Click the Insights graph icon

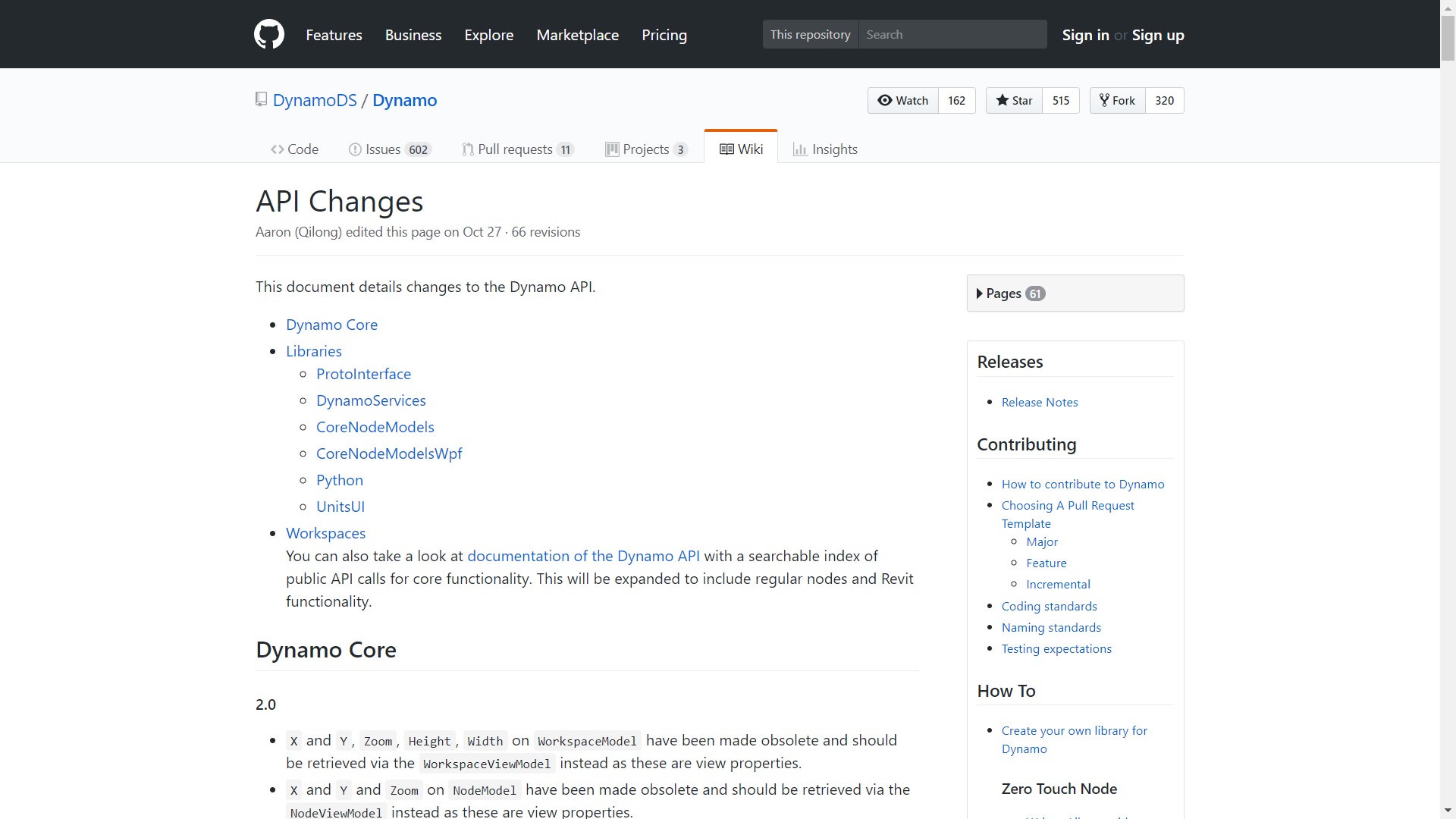[800, 149]
